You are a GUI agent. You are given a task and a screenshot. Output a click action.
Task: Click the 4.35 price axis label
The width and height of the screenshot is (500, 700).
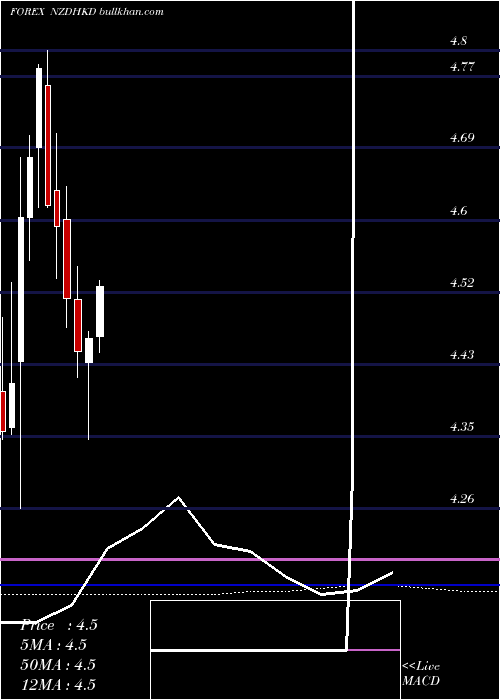point(462,427)
